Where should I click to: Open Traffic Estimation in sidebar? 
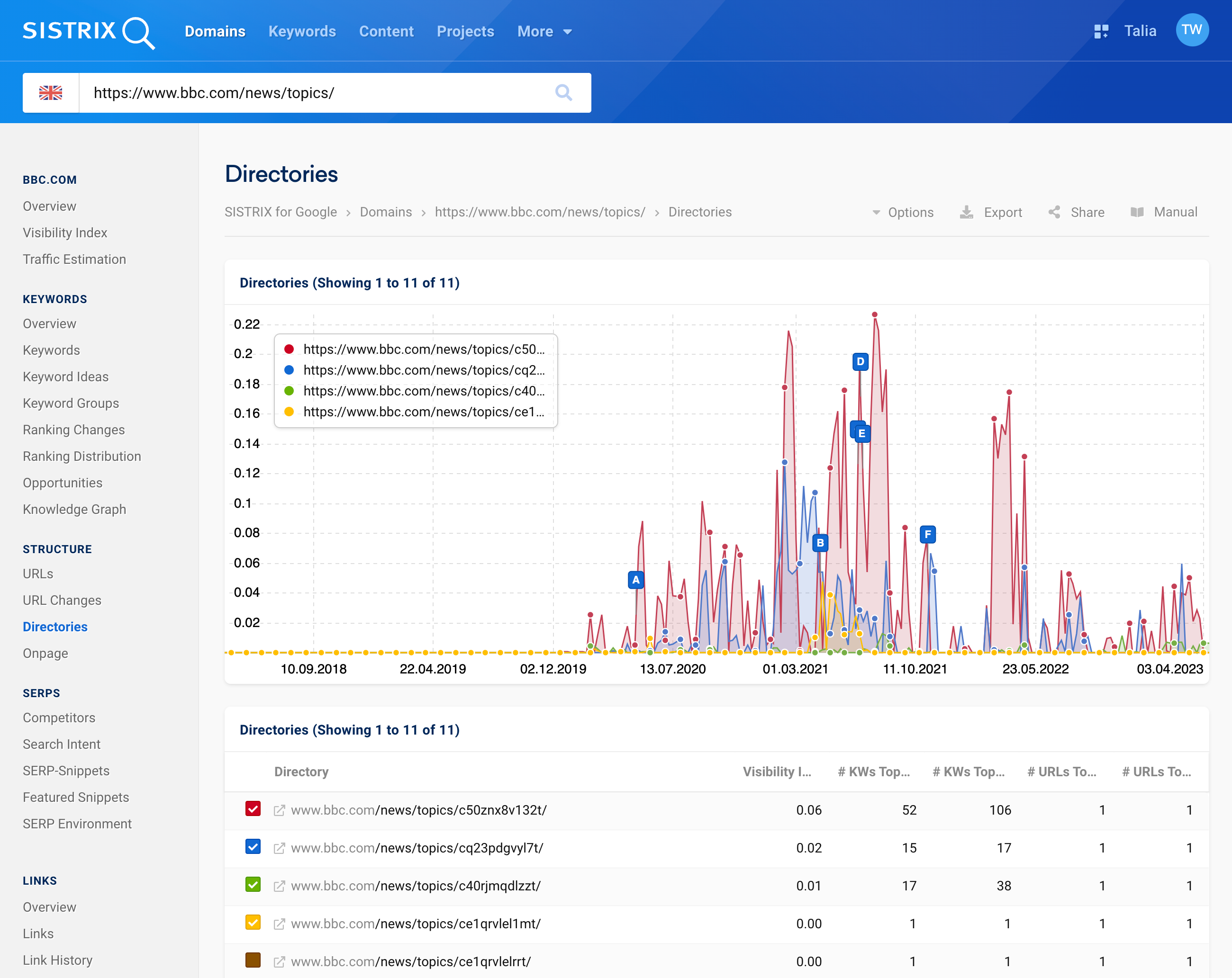point(74,260)
